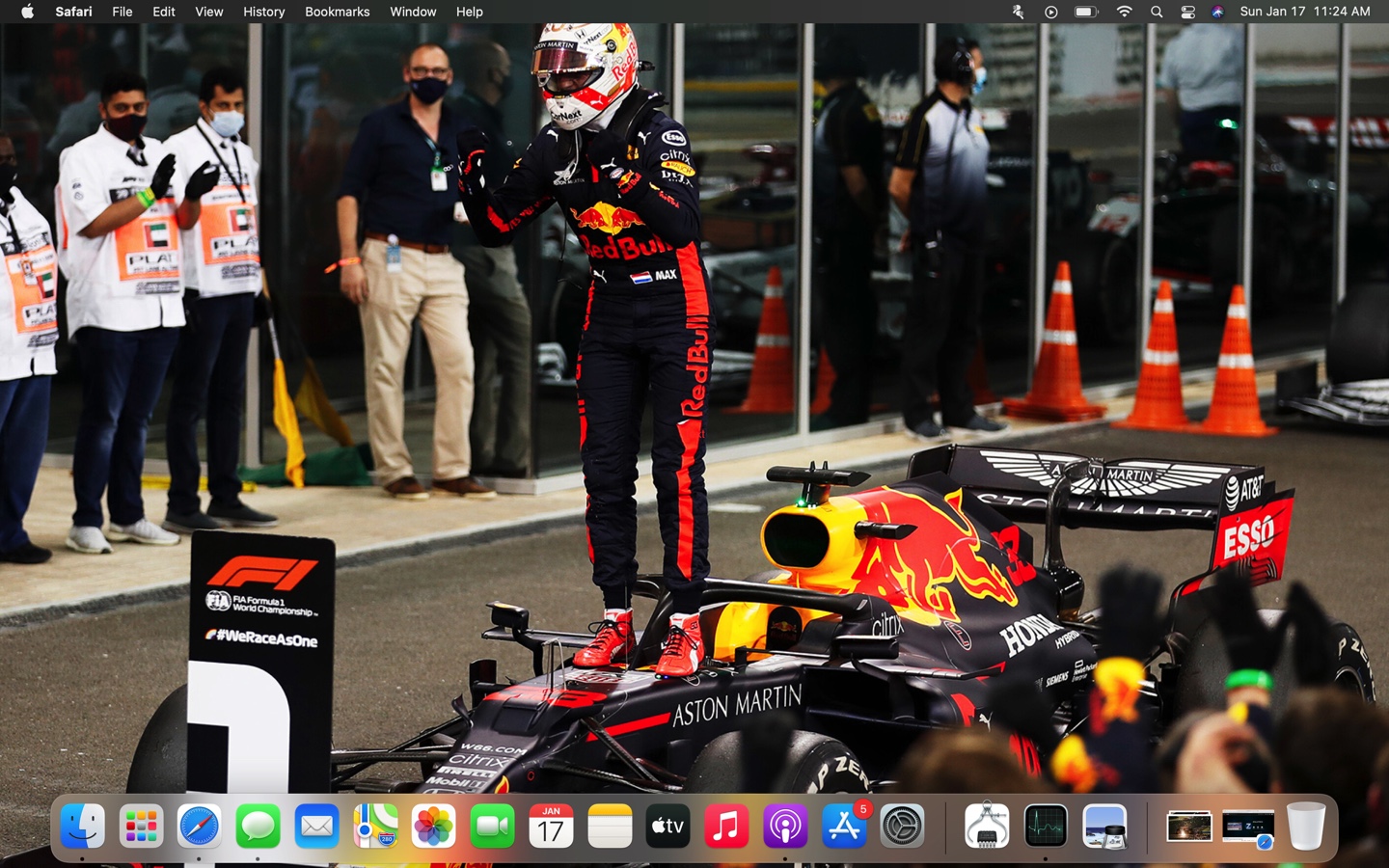Open the File menu
This screenshot has height=868, width=1389.
[x=123, y=12]
